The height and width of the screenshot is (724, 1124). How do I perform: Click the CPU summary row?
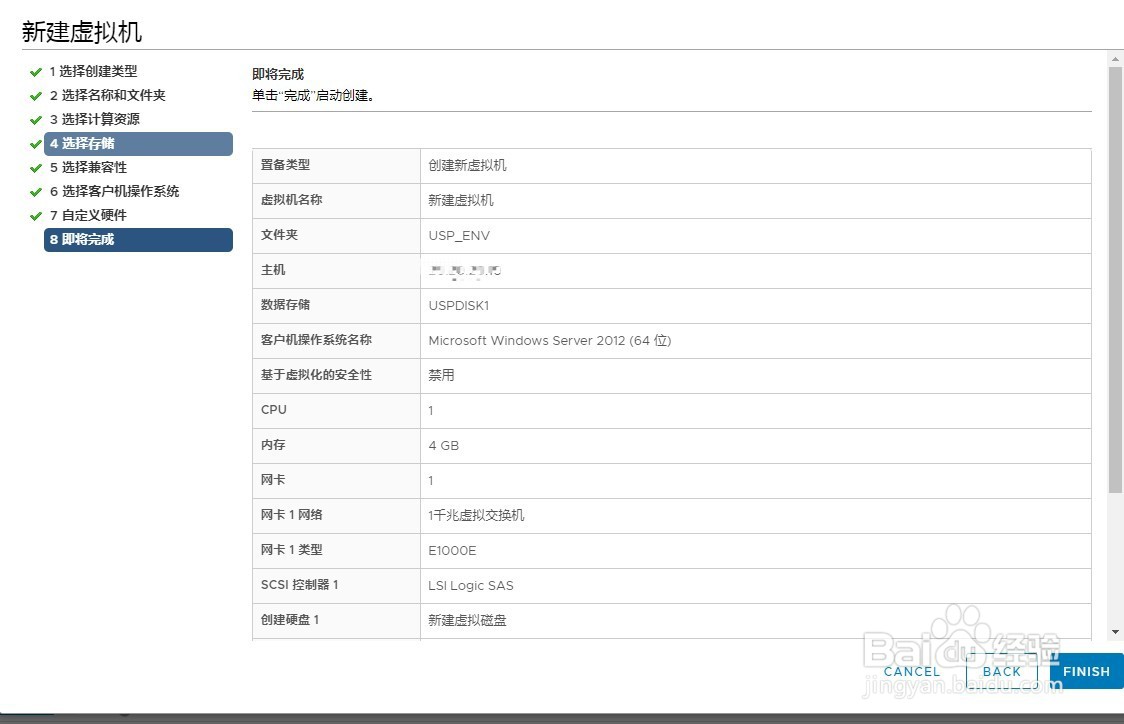coord(670,410)
